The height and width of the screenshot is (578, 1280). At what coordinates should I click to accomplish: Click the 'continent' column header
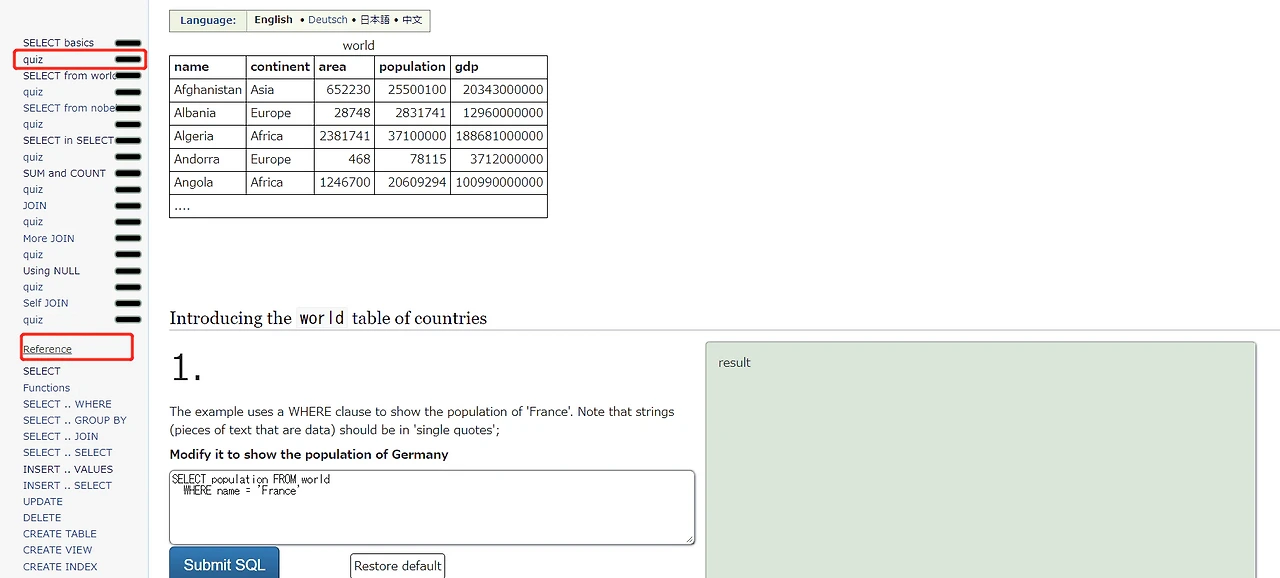pos(280,67)
